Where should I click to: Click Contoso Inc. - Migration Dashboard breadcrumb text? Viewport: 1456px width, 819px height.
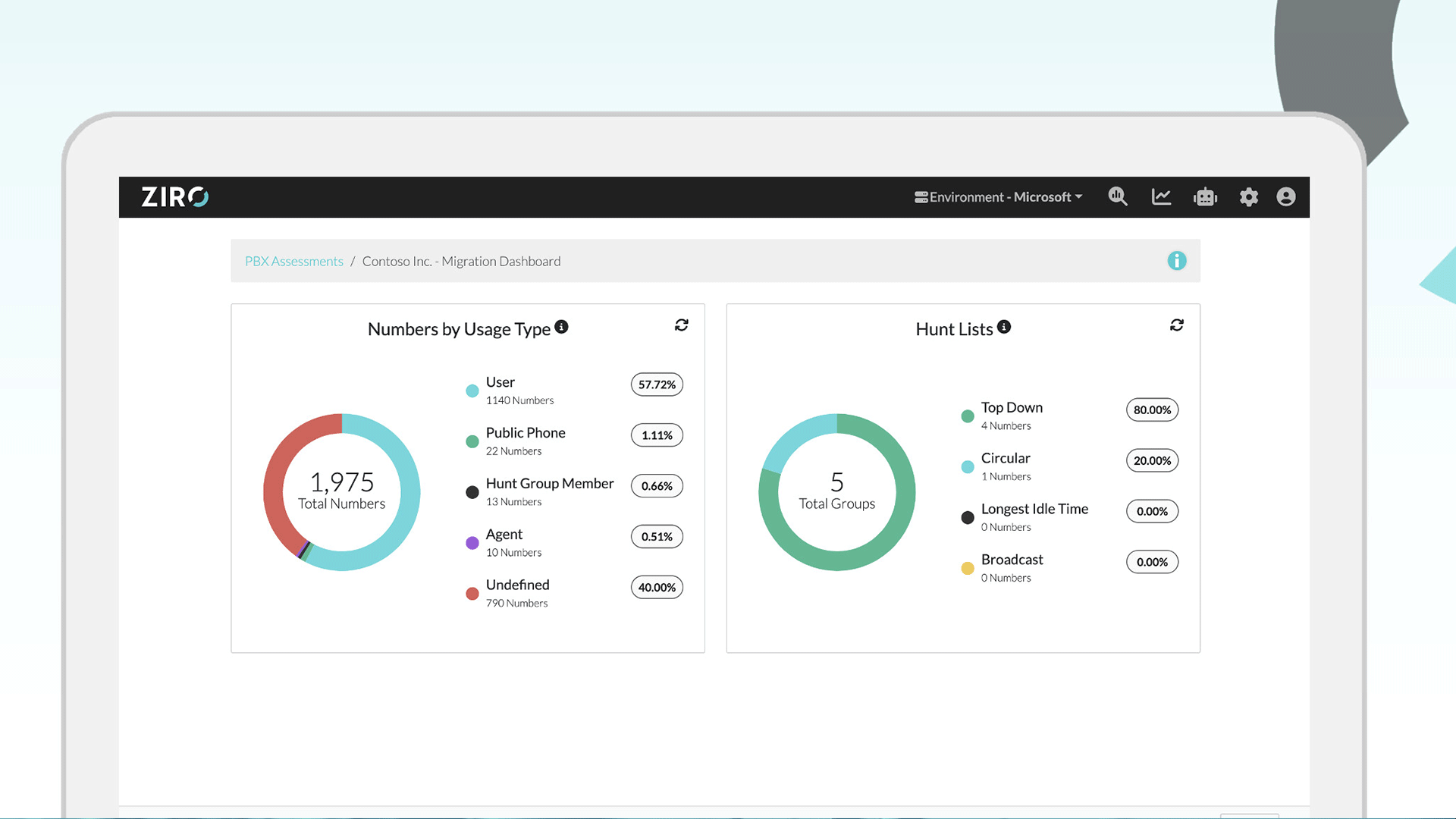462,261
